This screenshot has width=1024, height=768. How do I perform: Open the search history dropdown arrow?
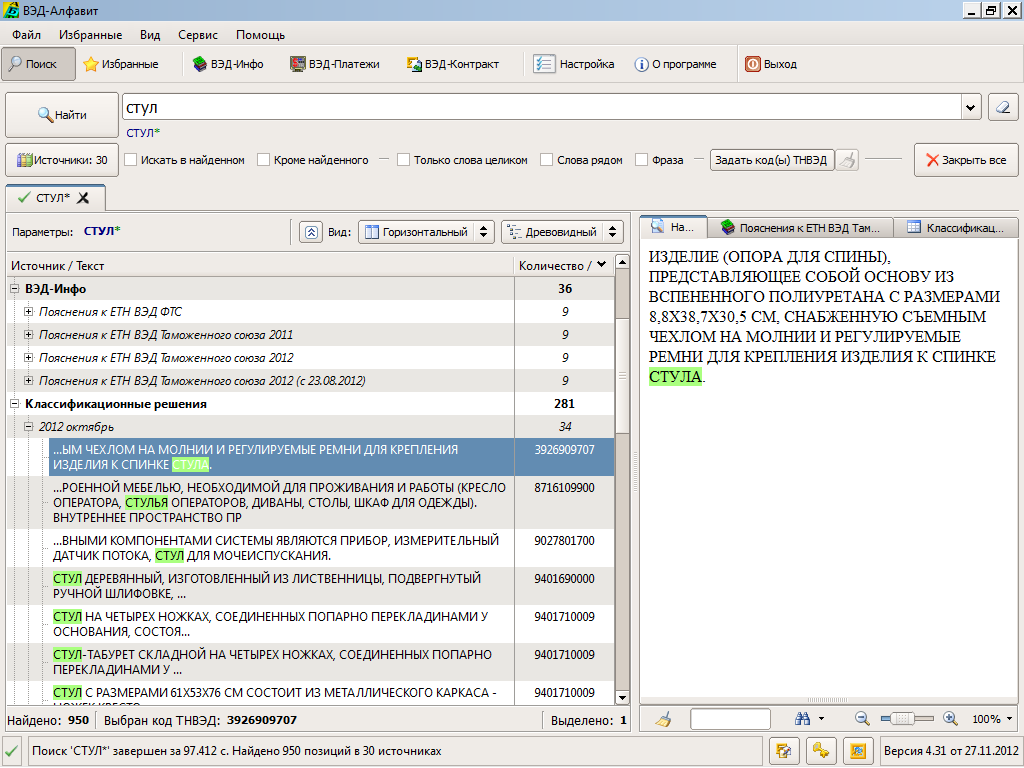click(971, 108)
